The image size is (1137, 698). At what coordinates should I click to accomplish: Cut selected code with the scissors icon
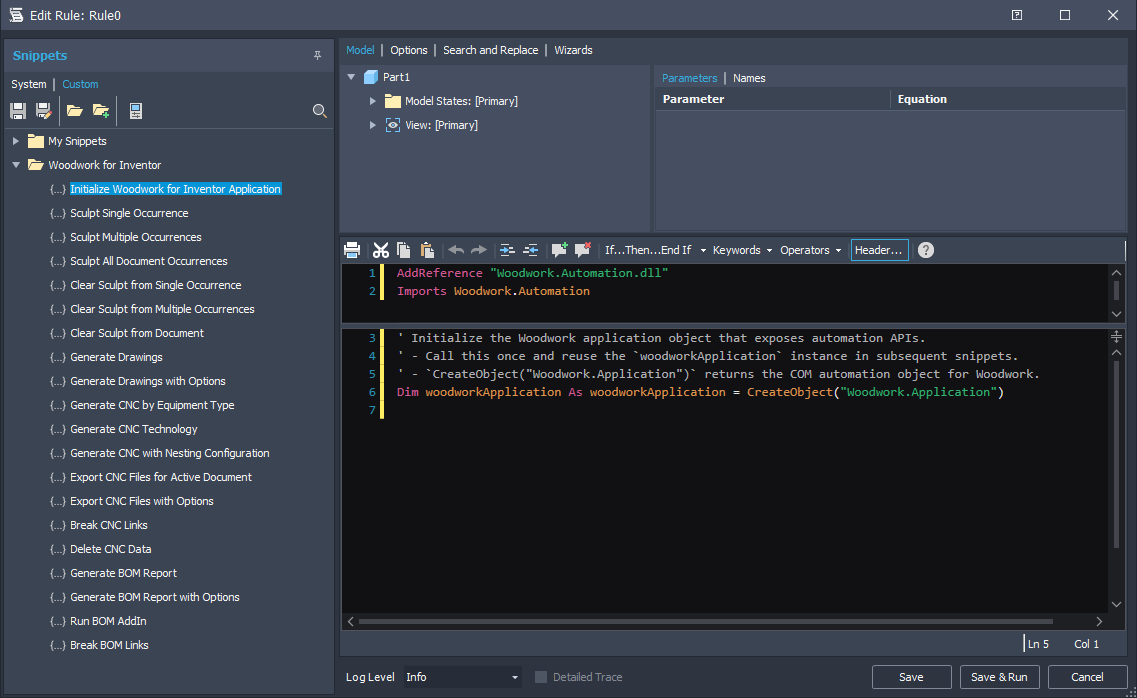381,250
